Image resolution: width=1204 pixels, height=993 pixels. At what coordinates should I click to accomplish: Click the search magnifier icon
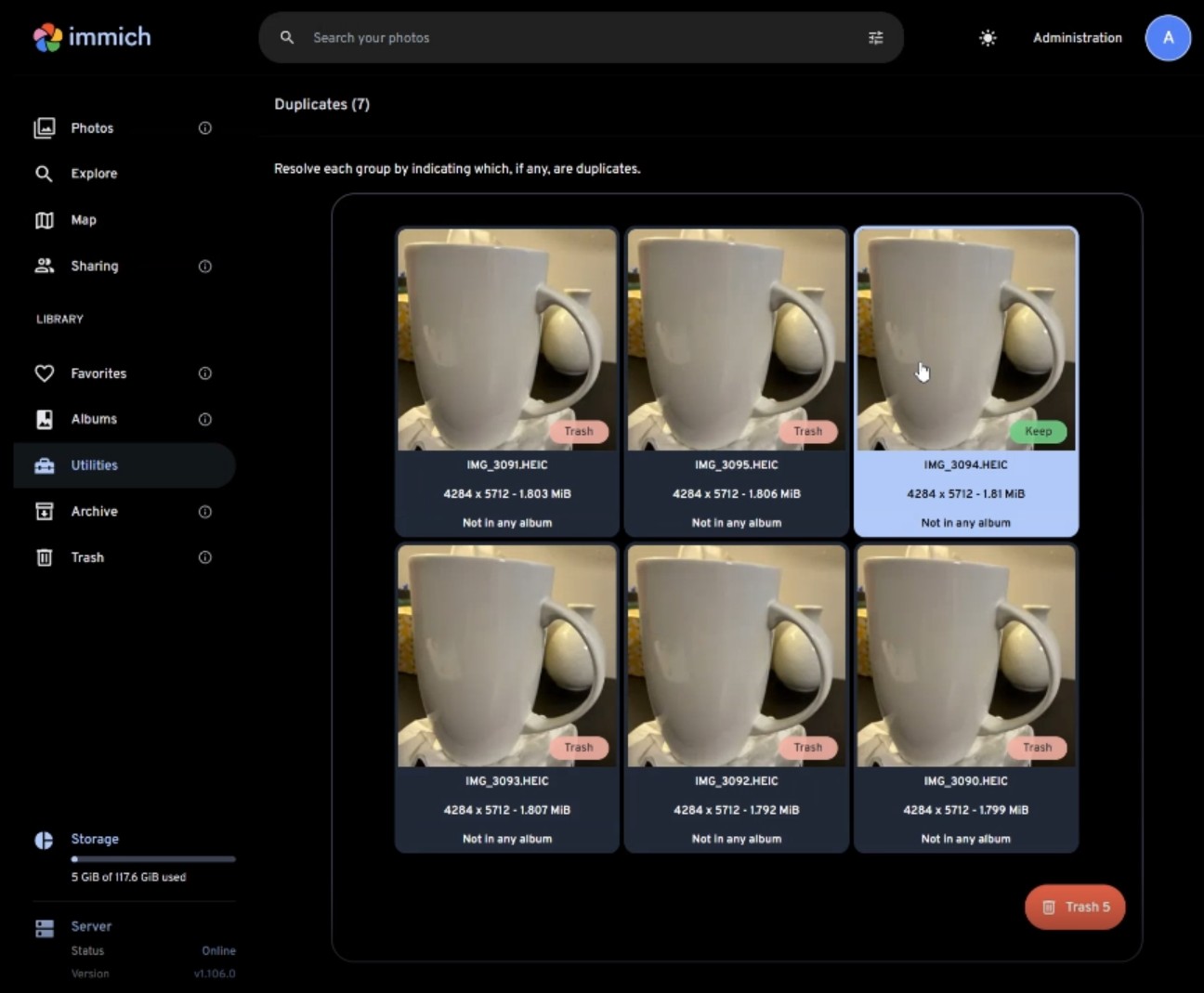click(287, 37)
